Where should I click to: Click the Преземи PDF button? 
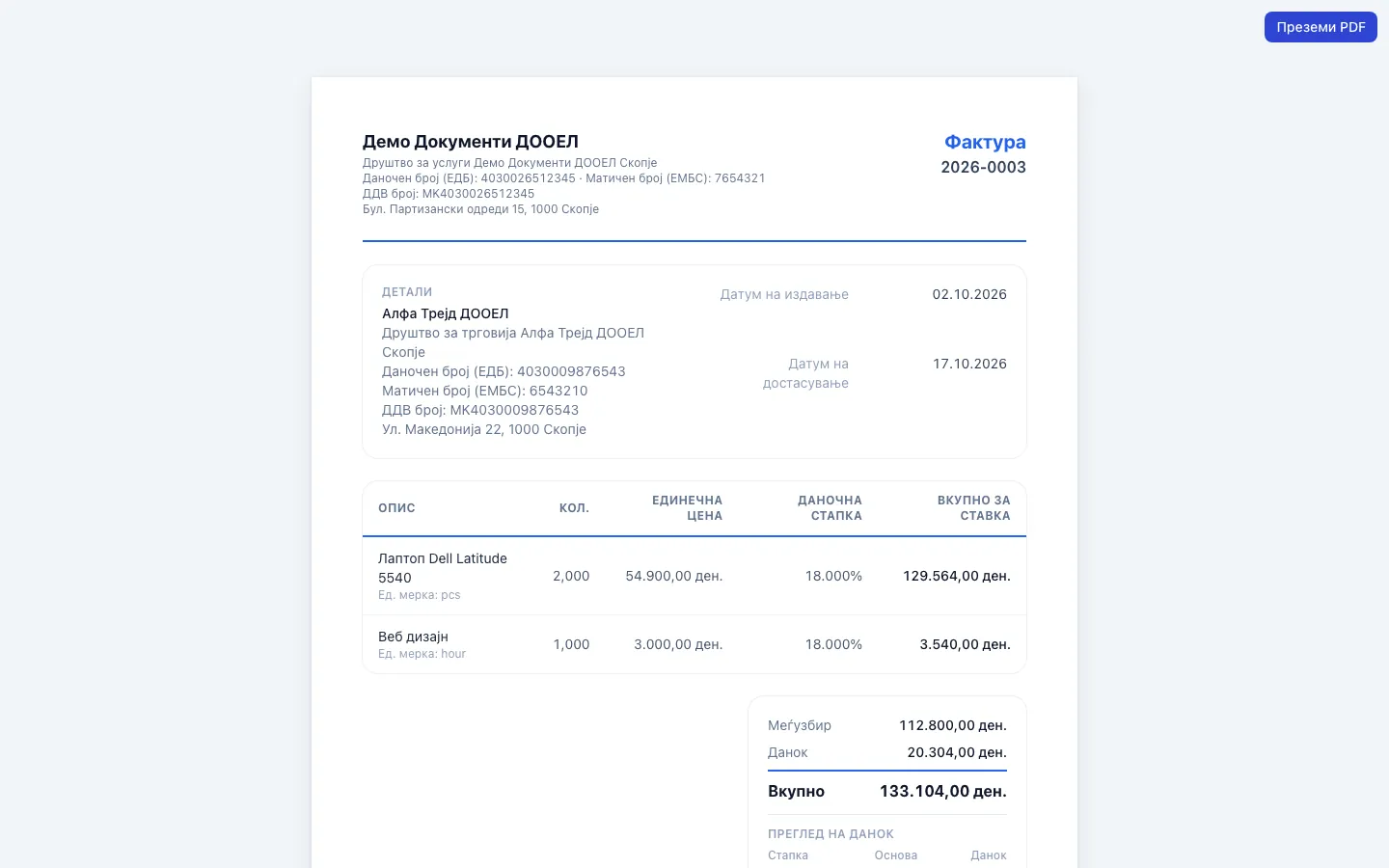pyautogui.click(x=1321, y=27)
